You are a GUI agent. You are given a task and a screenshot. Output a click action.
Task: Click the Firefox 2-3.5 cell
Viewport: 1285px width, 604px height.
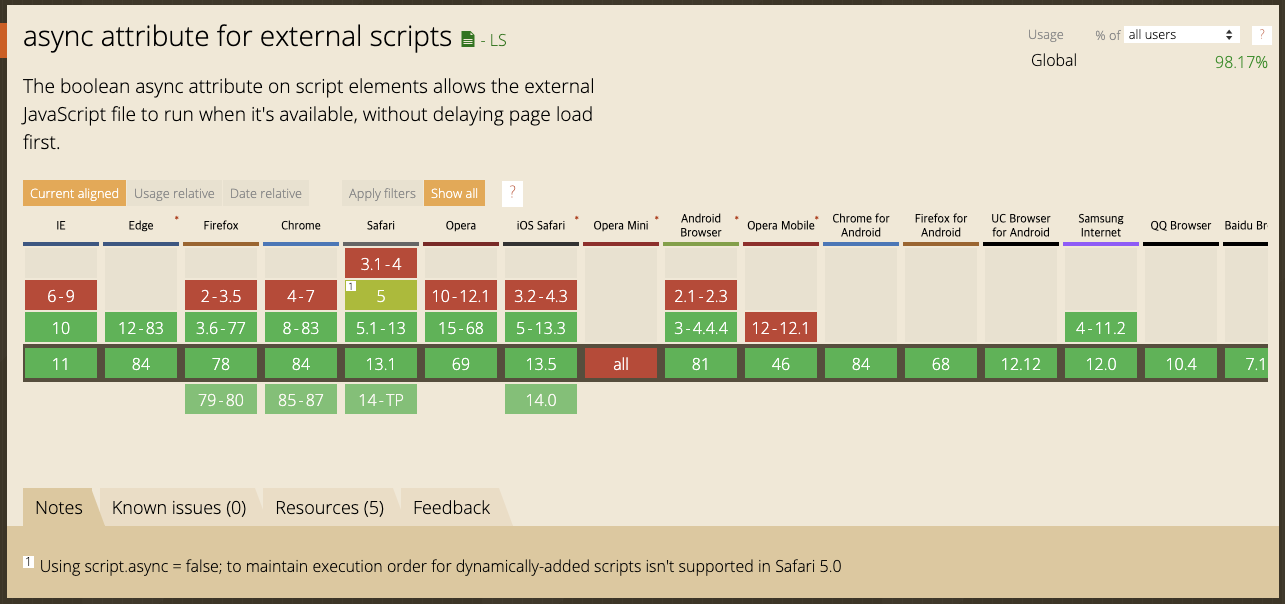pos(221,295)
